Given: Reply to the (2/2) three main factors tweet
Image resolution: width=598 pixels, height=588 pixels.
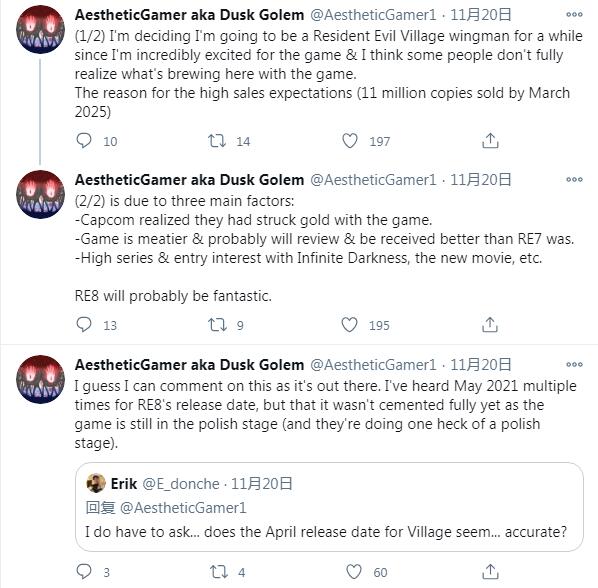Looking at the screenshot, I should pos(84,325).
